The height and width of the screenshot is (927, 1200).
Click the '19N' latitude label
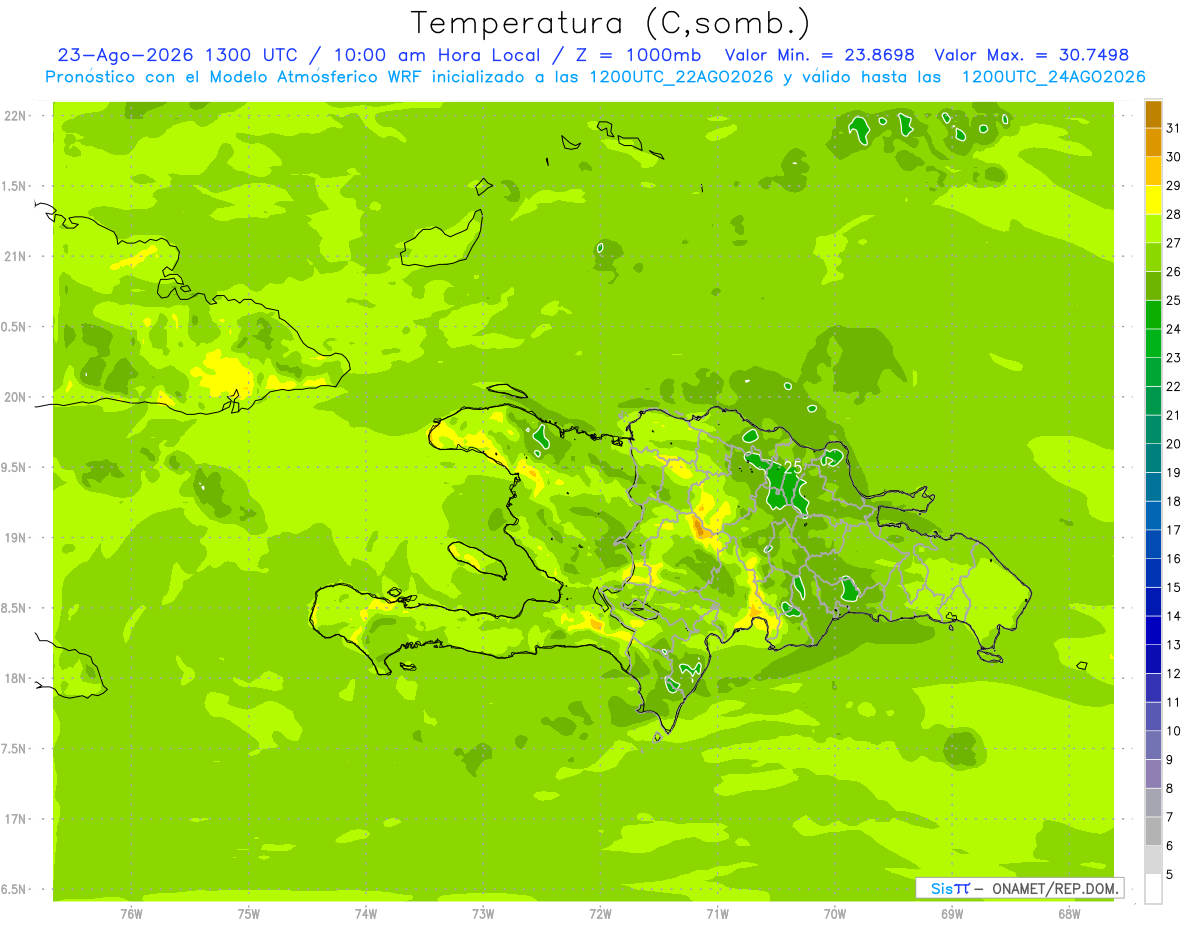[16, 538]
